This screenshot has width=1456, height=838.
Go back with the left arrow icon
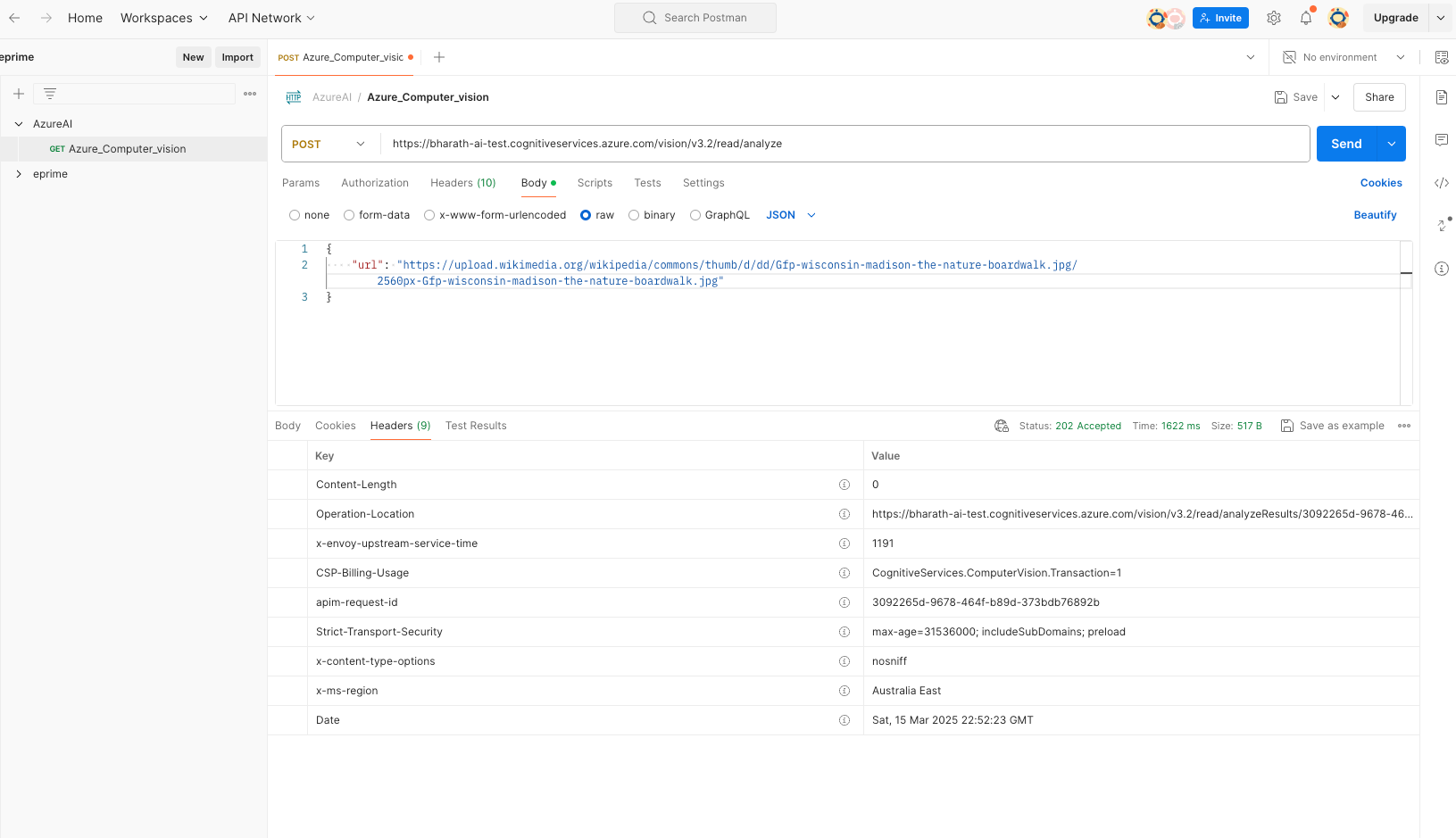14,18
